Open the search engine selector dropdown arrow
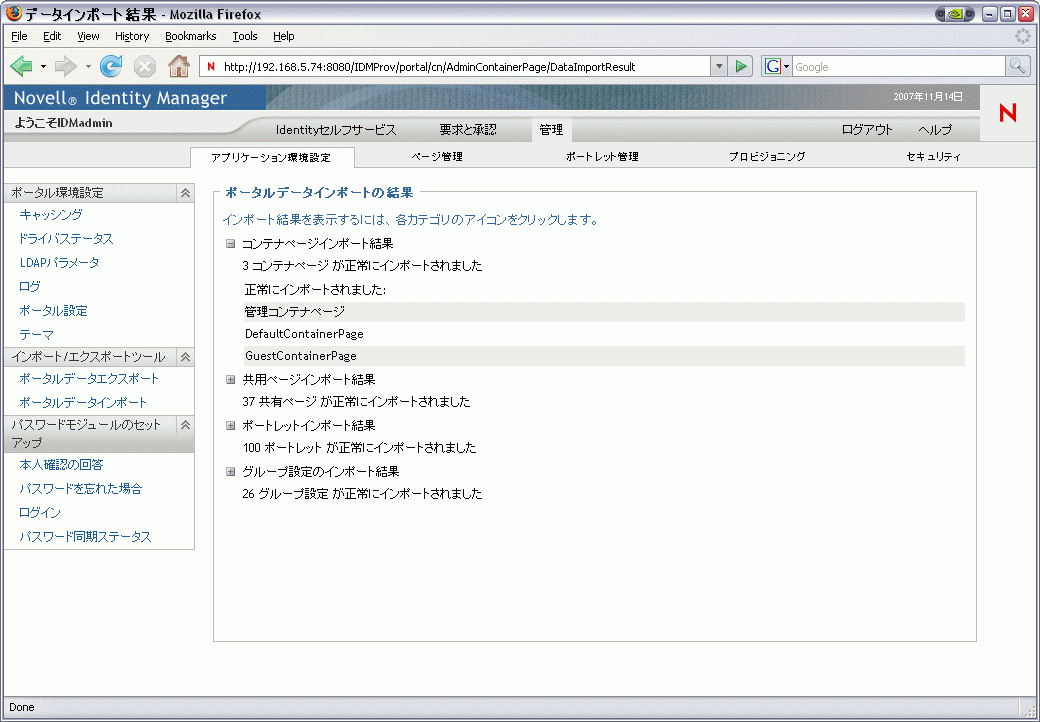 tap(787, 67)
